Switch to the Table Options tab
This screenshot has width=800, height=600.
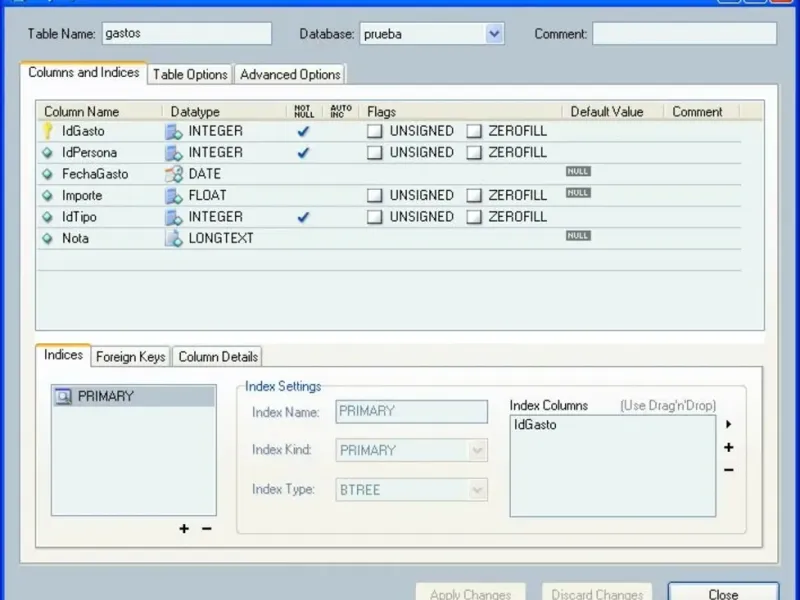[190, 74]
